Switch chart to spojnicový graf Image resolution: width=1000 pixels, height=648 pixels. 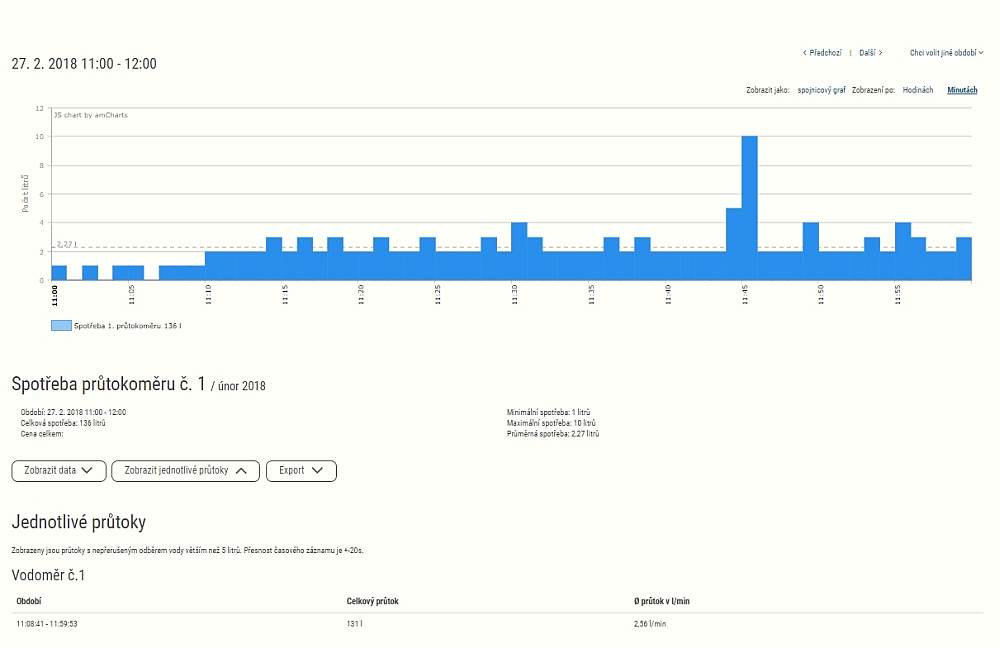(x=820, y=90)
